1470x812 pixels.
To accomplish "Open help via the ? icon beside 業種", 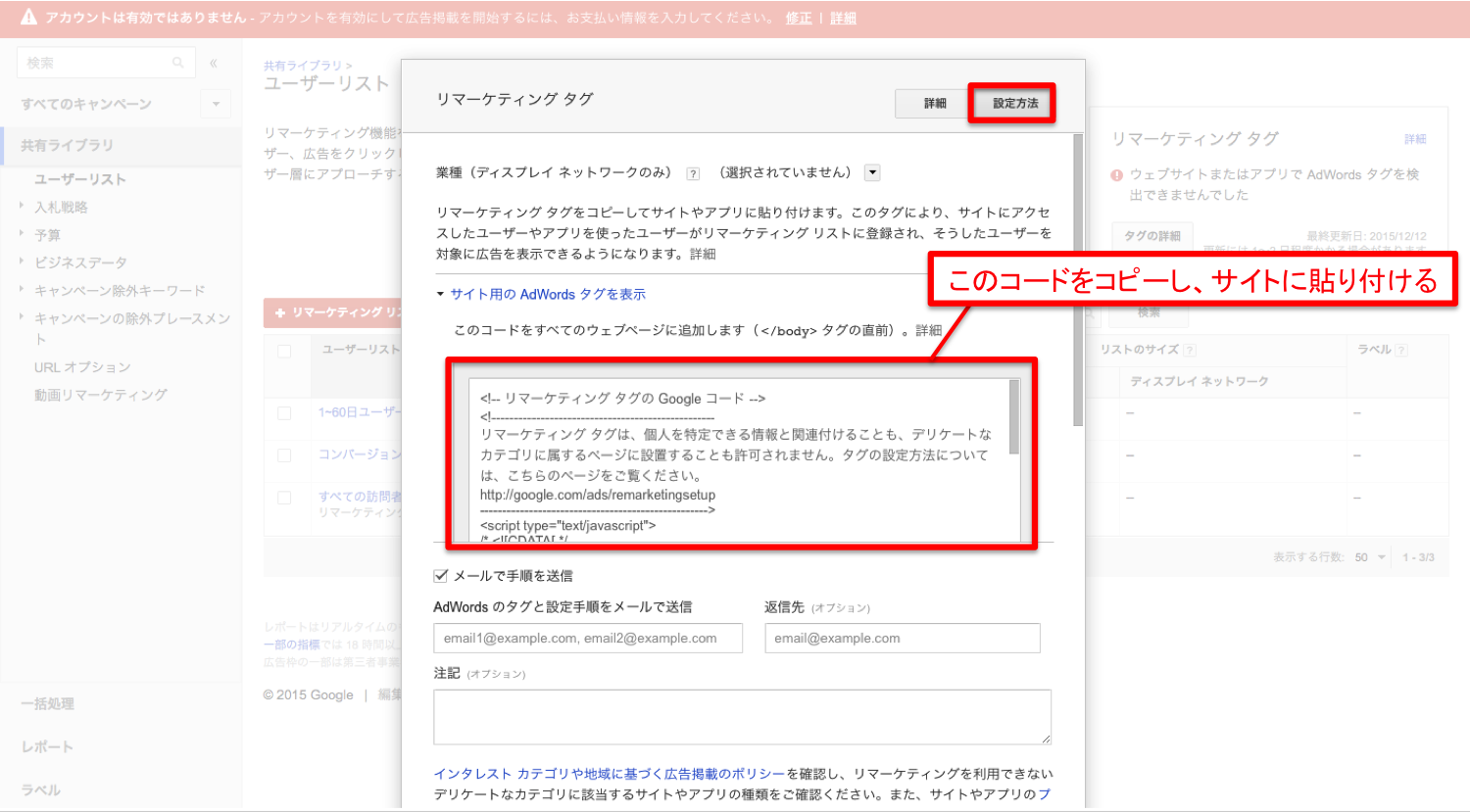I will click(x=694, y=172).
